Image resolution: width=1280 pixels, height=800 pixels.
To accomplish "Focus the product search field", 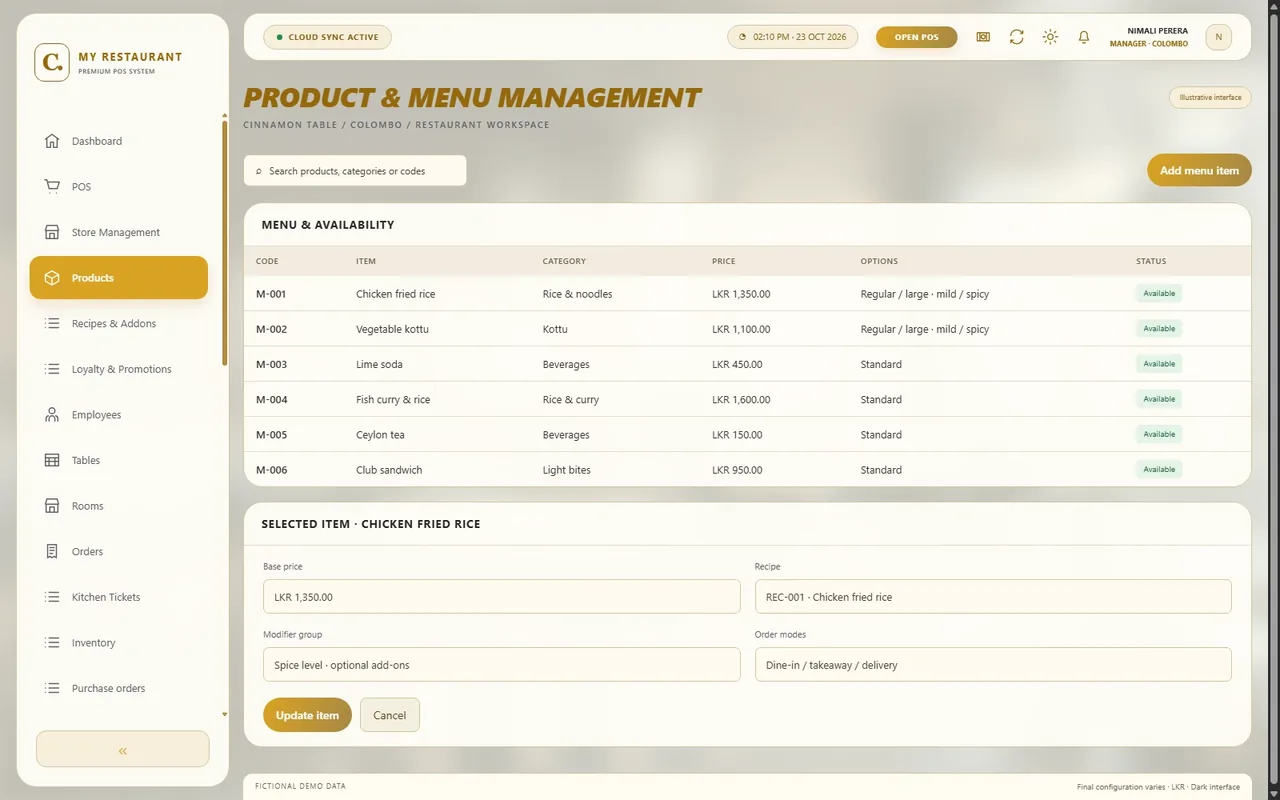I will click(355, 171).
